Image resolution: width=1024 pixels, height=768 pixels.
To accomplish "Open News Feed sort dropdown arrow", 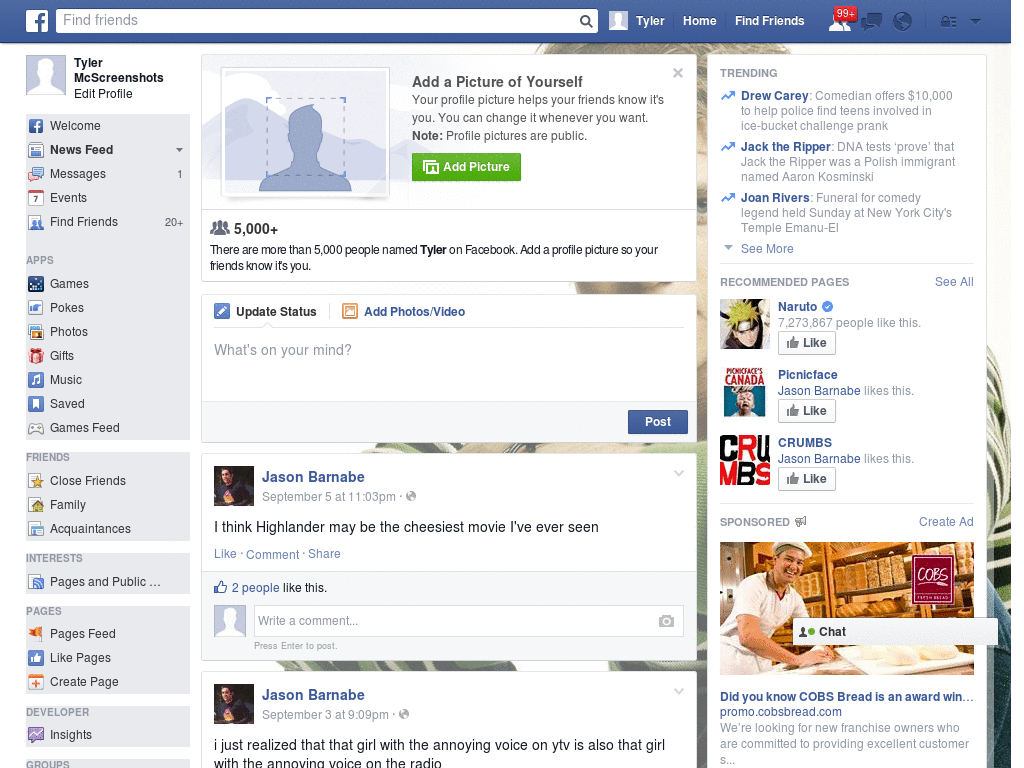I will pos(179,150).
